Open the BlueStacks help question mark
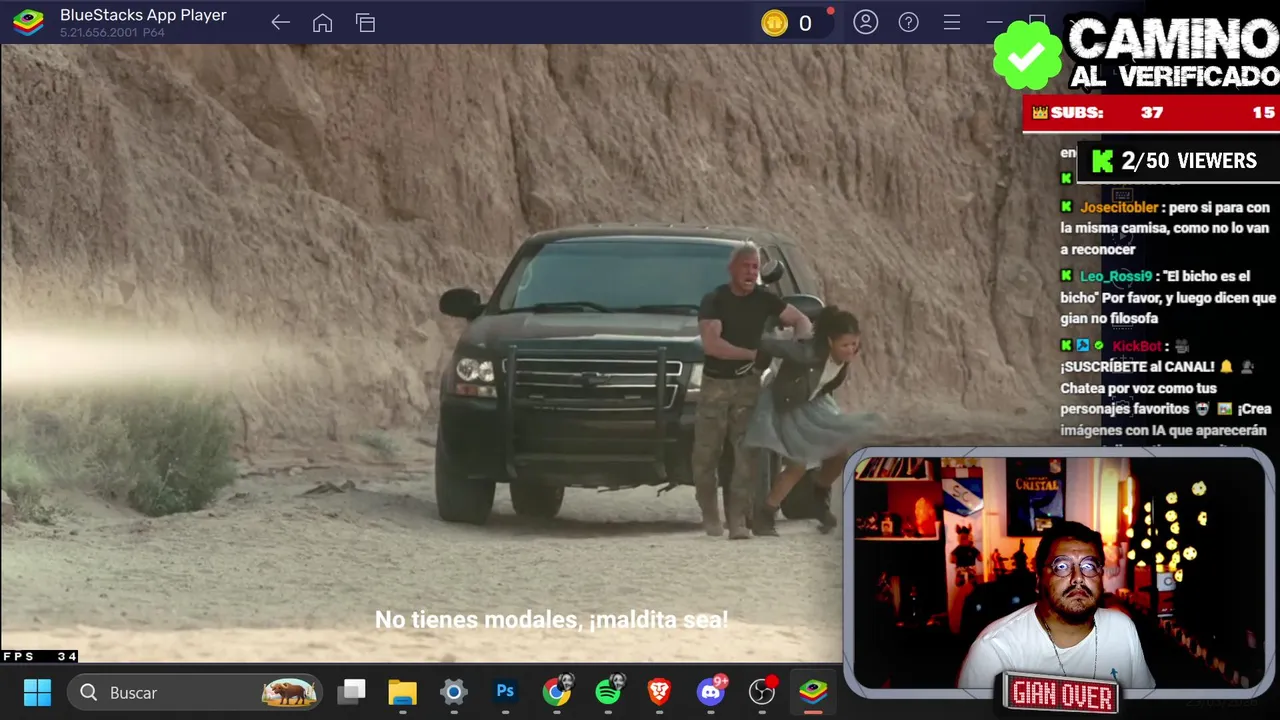Viewport: 1280px width, 720px height. [x=908, y=22]
